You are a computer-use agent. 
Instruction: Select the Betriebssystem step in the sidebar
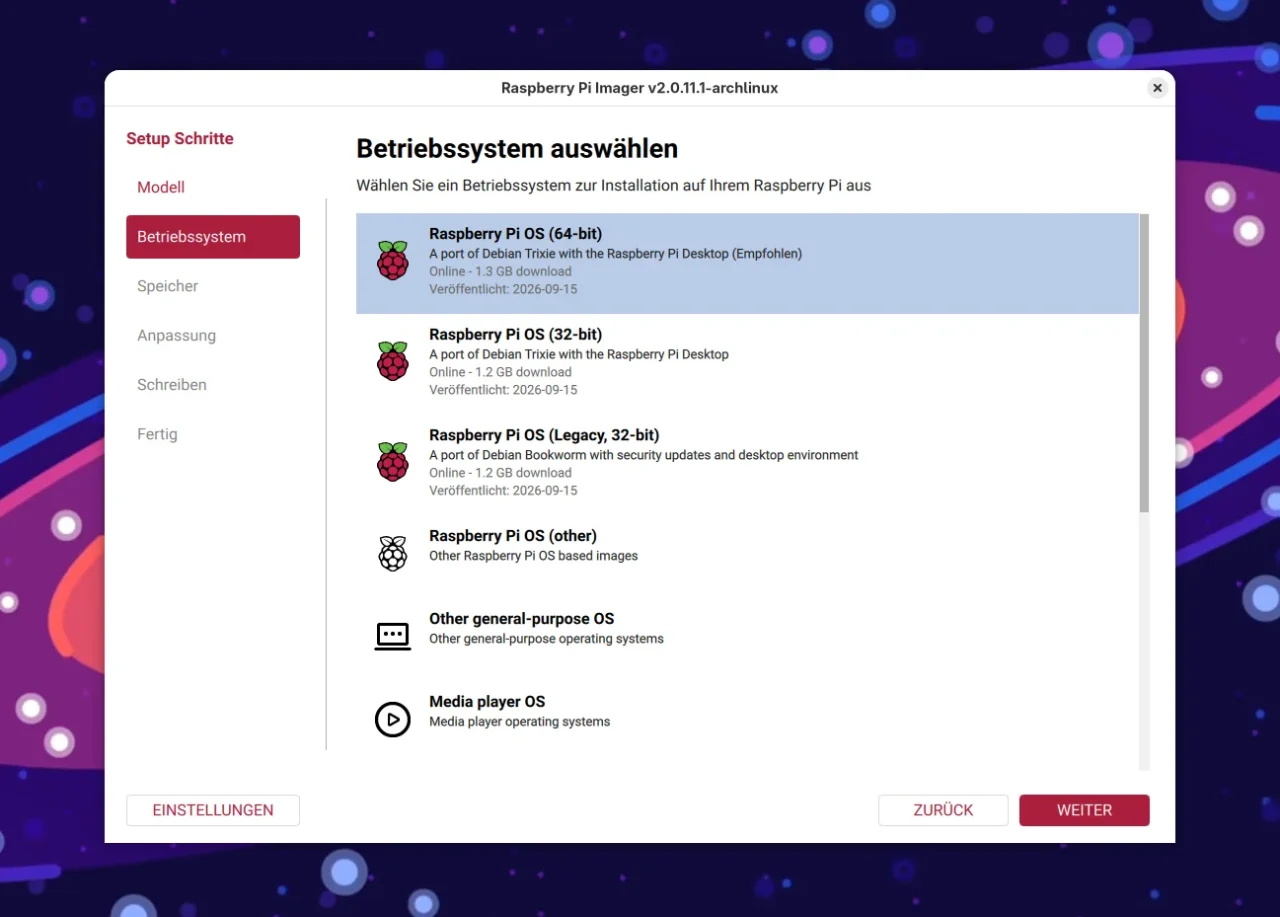click(x=213, y=237)
